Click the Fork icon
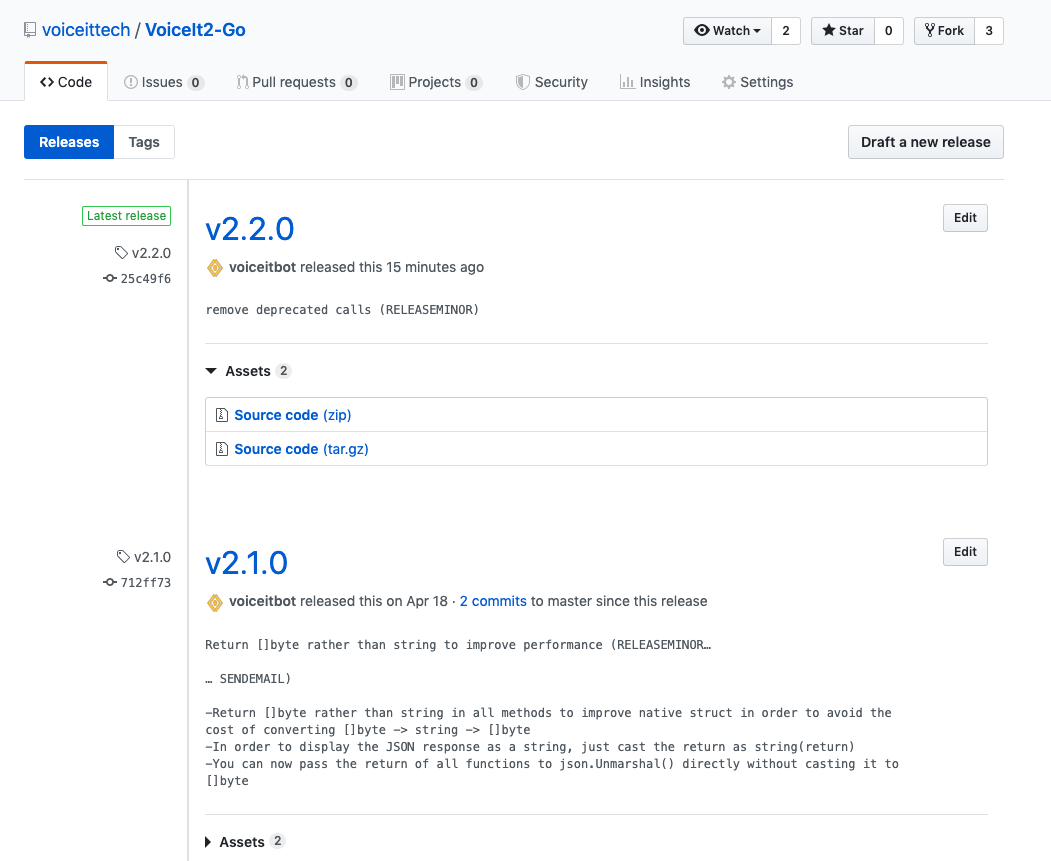Screen dimensions: 1051x861 [930, 30]
